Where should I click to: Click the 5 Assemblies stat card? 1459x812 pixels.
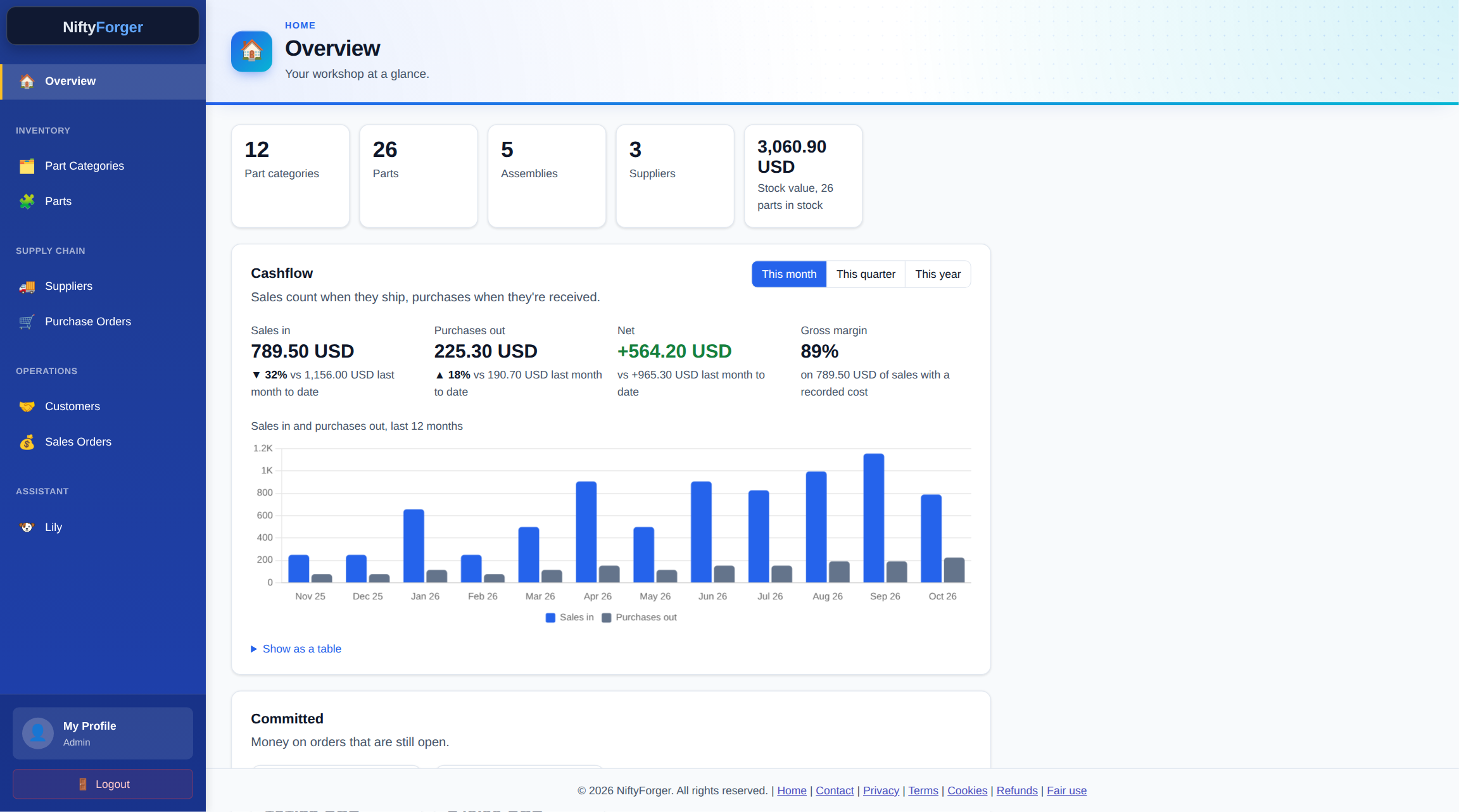546,176
